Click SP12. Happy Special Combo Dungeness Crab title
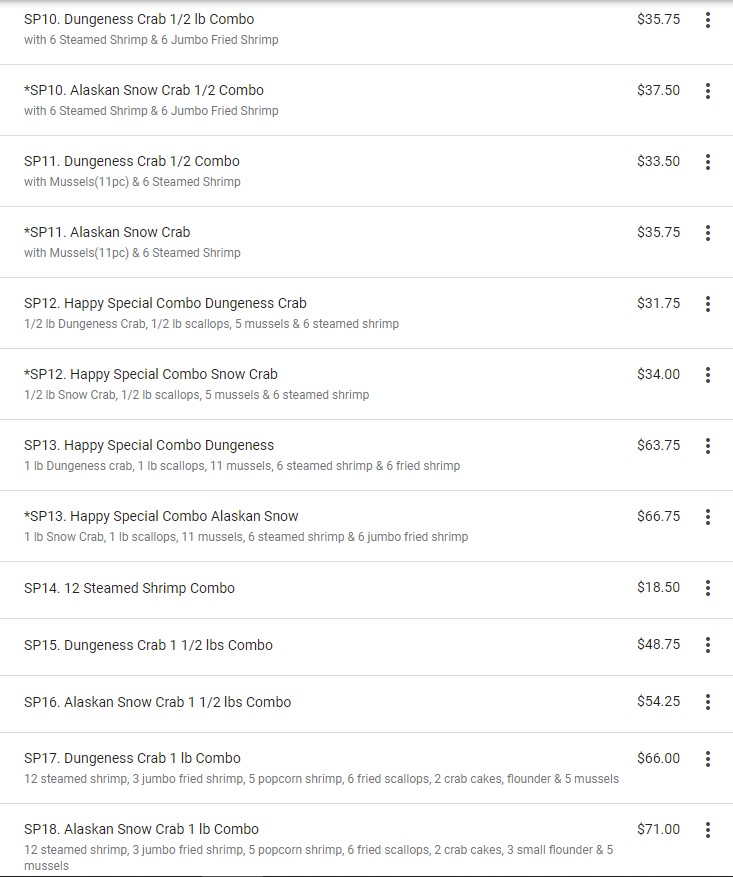The width and height of the screenshot is (733, 877). point(165,303)
